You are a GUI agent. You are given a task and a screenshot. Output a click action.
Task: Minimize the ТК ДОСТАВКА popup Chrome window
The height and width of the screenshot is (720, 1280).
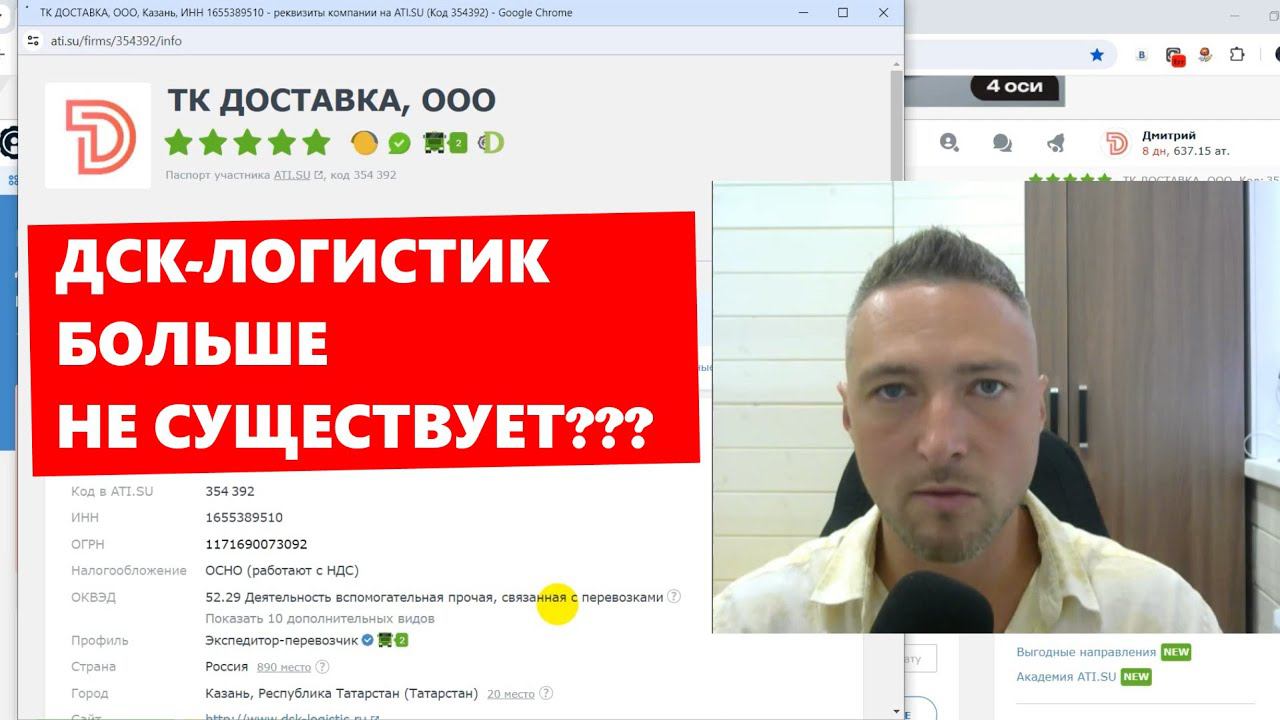pyautogui.click(x=801, y=13)
